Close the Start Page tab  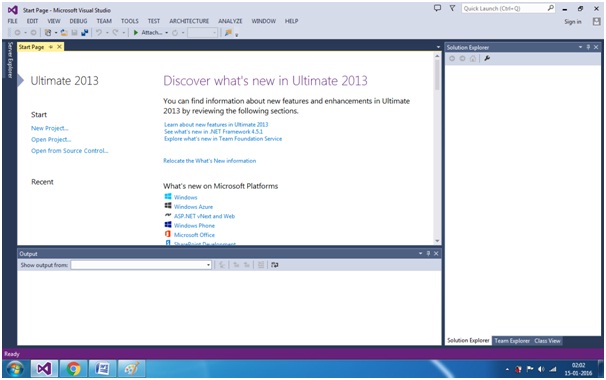coord(59,47)
